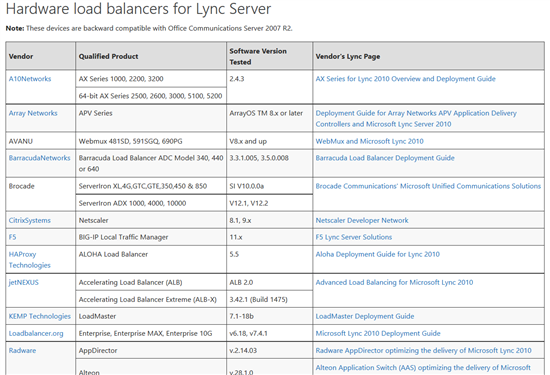Open Aloha Deployment Guide for Lync 2010 link
550x375 pixels.
[378, 254]
